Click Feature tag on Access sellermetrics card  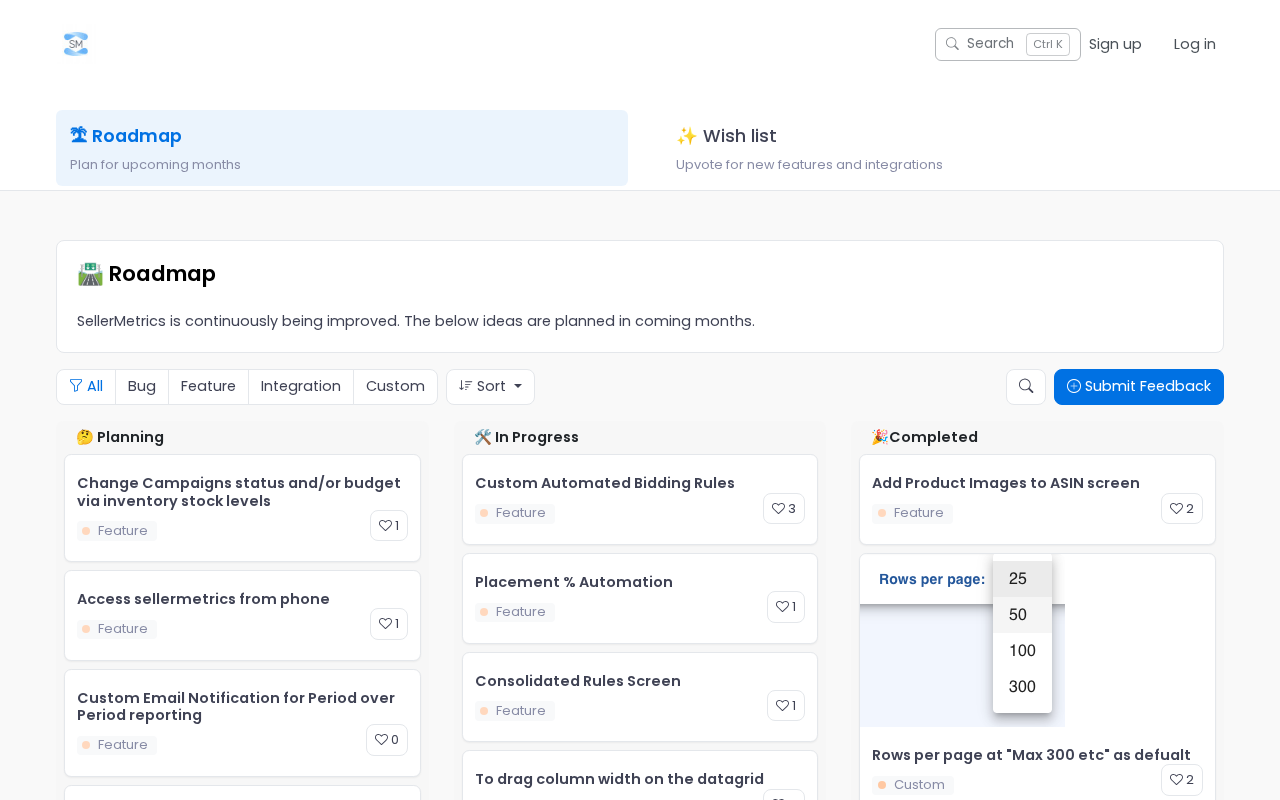click(117, 629)
